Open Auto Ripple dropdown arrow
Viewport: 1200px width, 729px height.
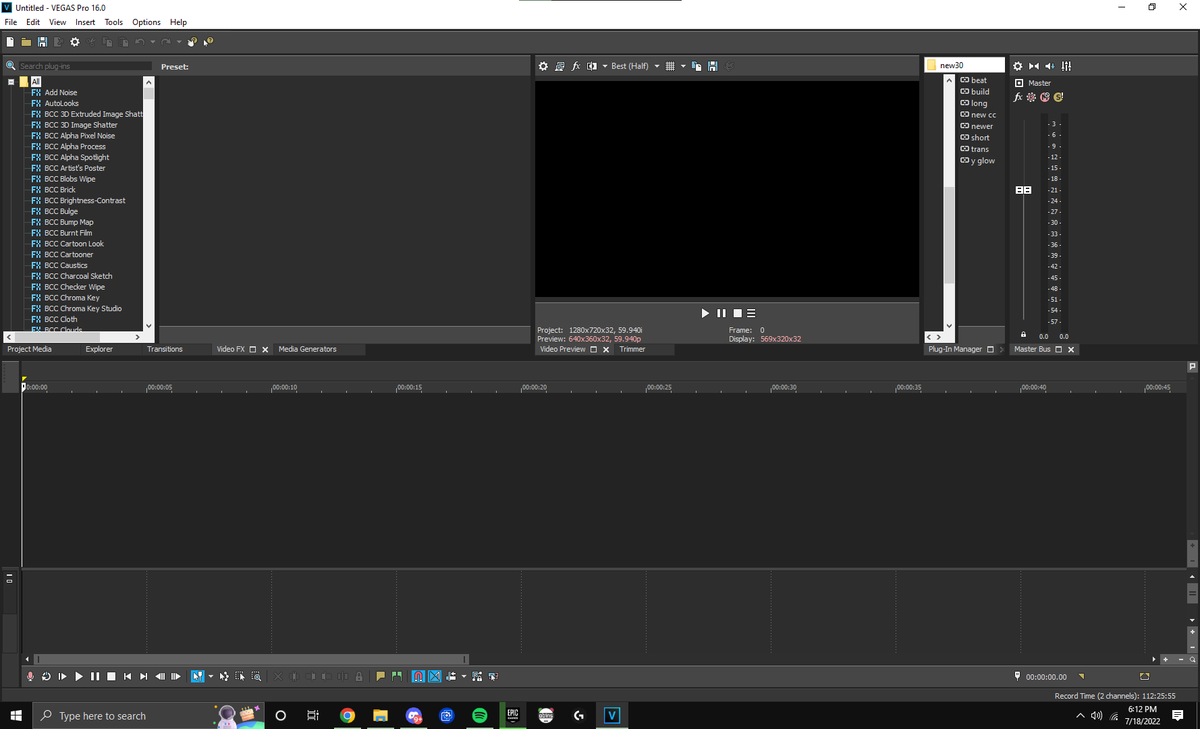coord(464,677)
